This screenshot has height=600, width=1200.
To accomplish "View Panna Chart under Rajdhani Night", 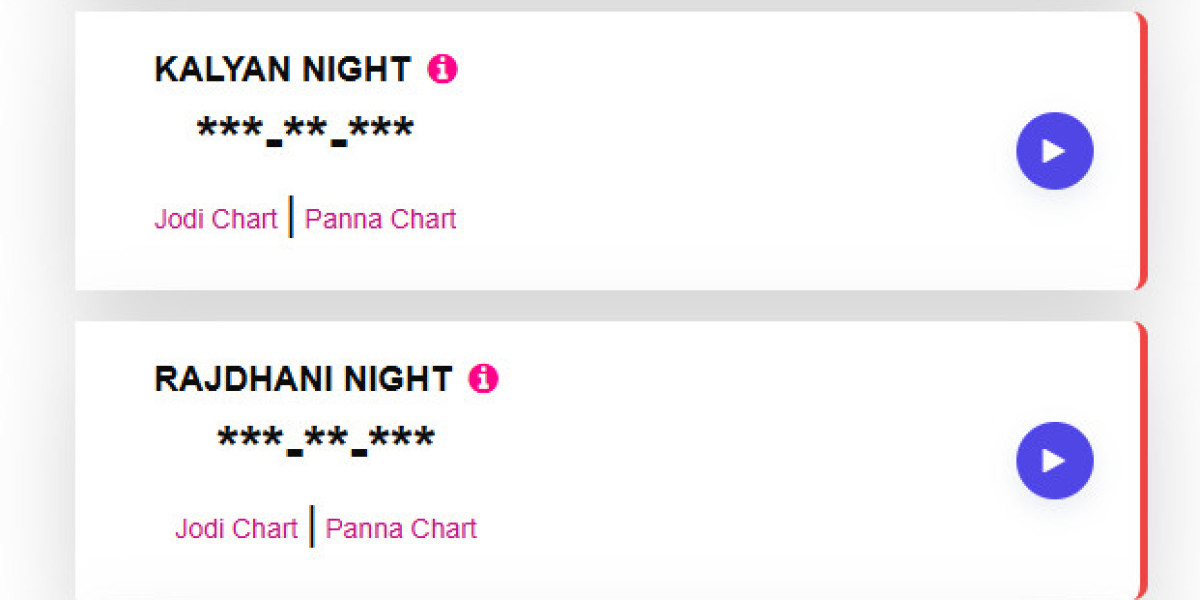I will tap(401, 528).
